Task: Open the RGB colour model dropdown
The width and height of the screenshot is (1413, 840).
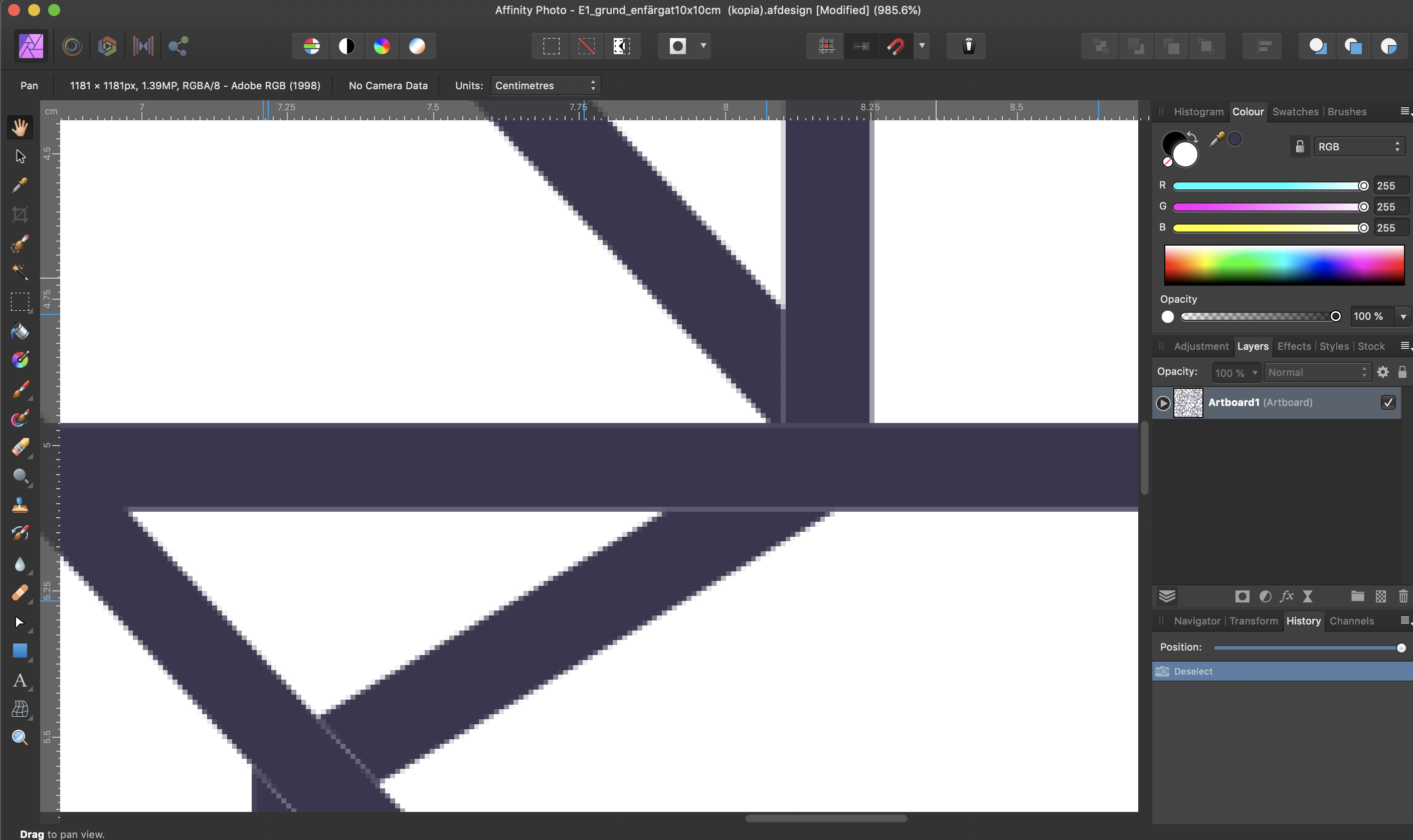Action: coord(1359,147)
